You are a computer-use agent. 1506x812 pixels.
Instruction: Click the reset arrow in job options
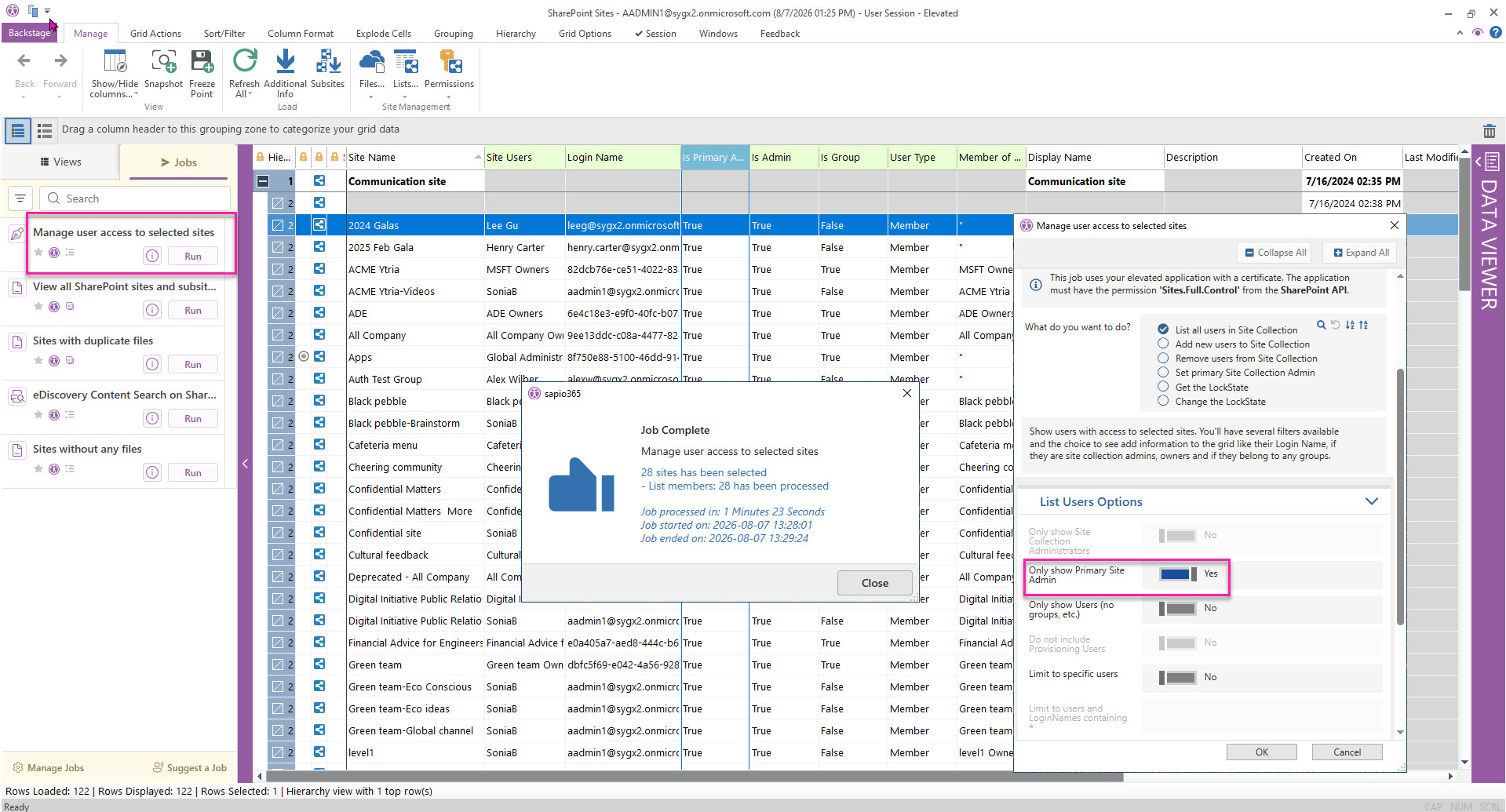(1335, 325)
